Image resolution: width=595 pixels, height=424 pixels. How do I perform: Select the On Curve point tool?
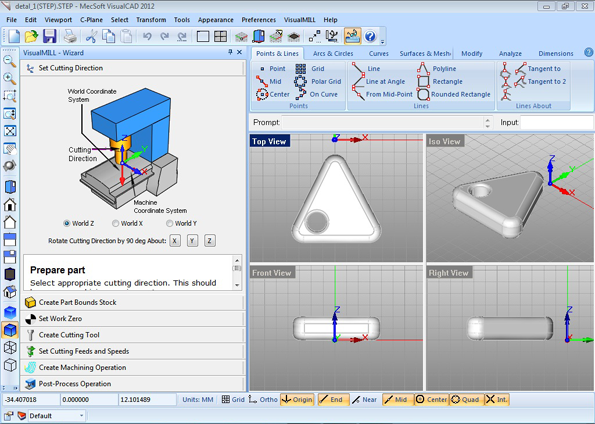[316, 94]
